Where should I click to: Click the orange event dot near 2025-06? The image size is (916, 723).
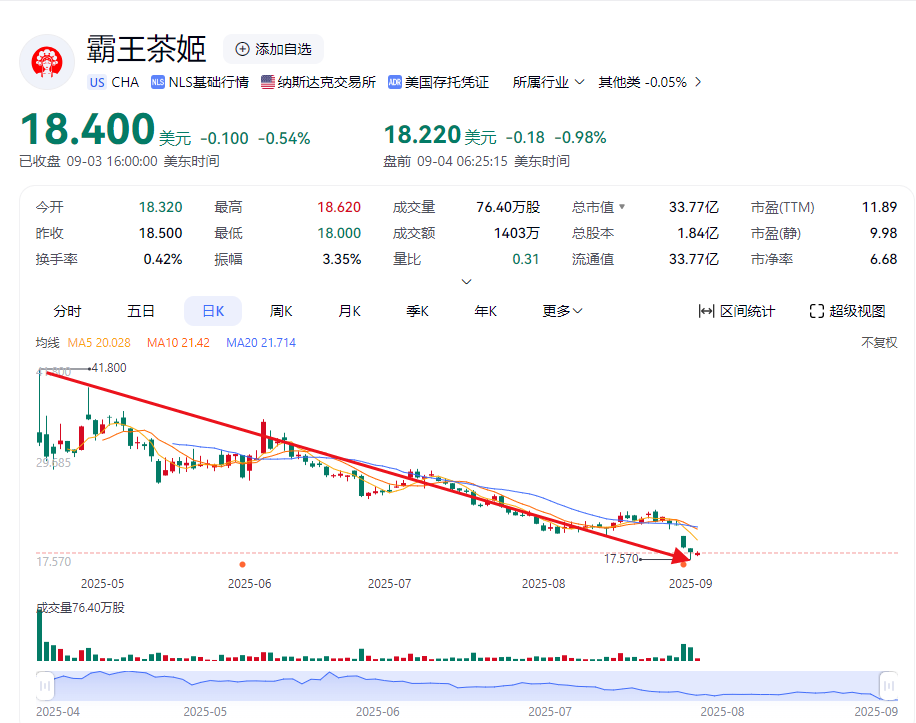pyautogui.click(x=242, y=564)
